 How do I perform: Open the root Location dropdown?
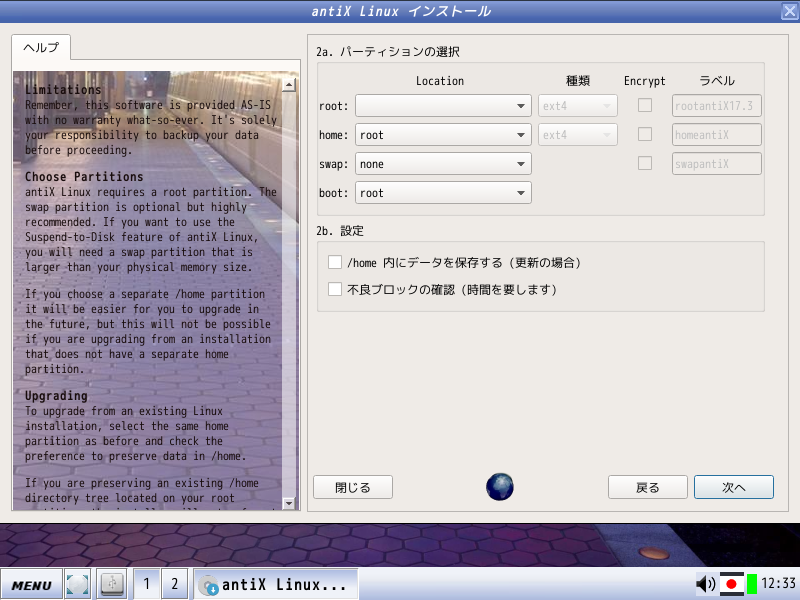click(443, 106)
